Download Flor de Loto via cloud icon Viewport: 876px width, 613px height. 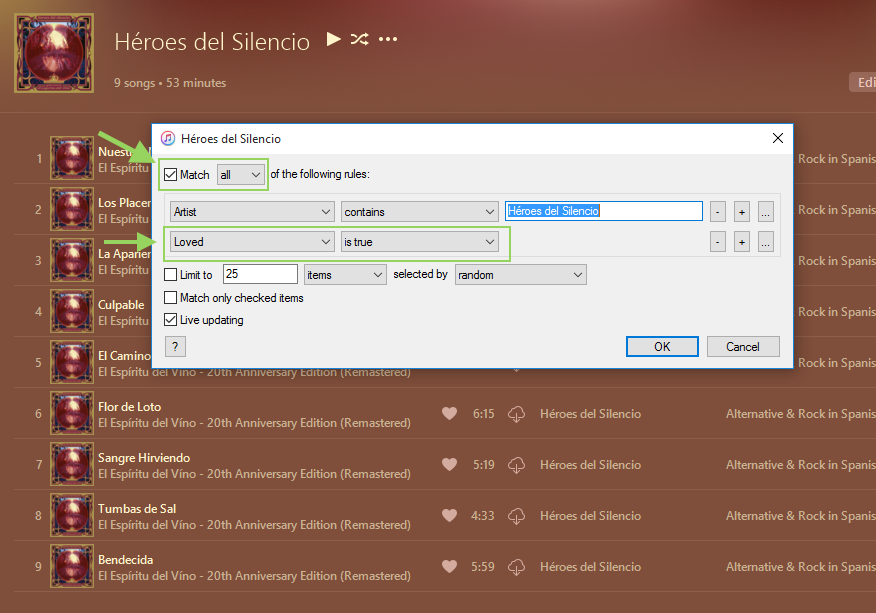click(x=517, y=413)
